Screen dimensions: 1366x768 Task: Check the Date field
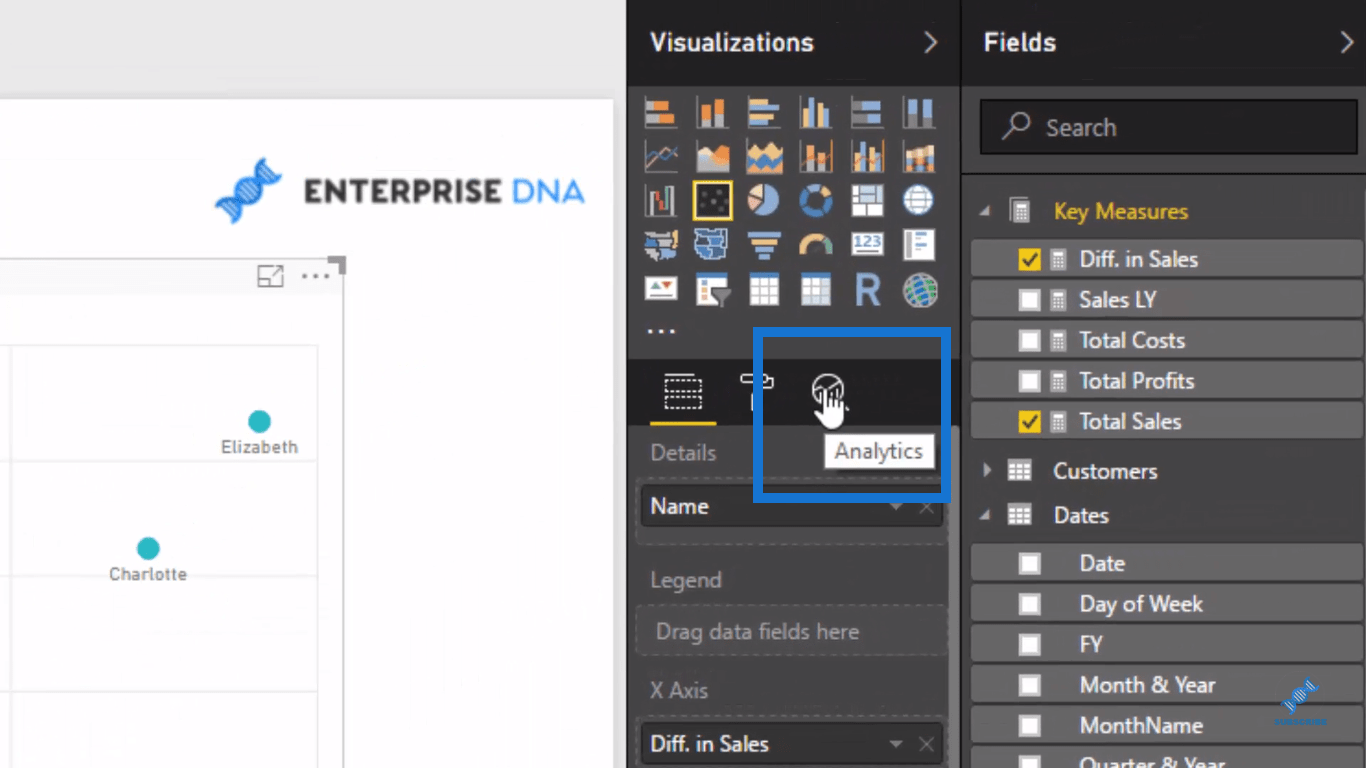coord(1029,564)
